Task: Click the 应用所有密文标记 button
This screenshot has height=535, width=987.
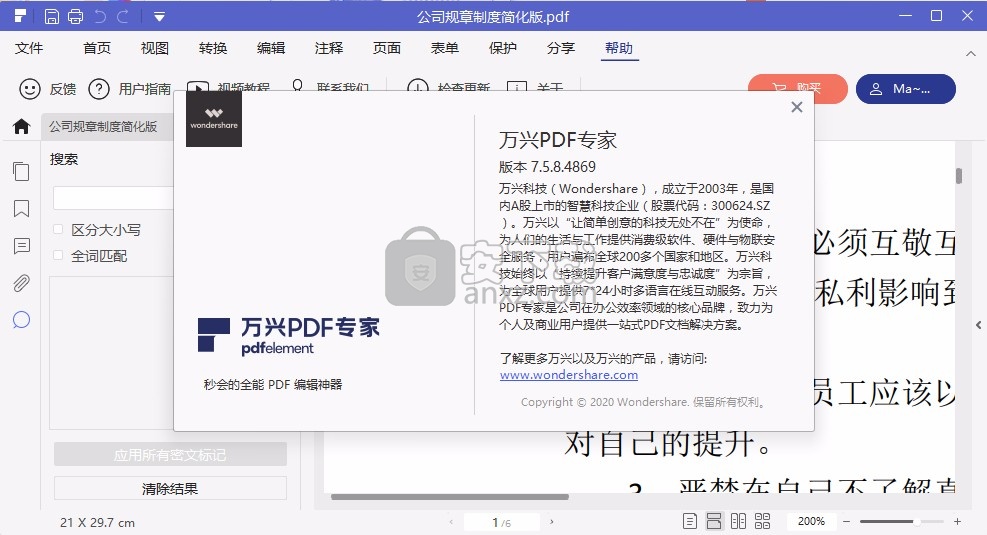Action: [170, 454]
